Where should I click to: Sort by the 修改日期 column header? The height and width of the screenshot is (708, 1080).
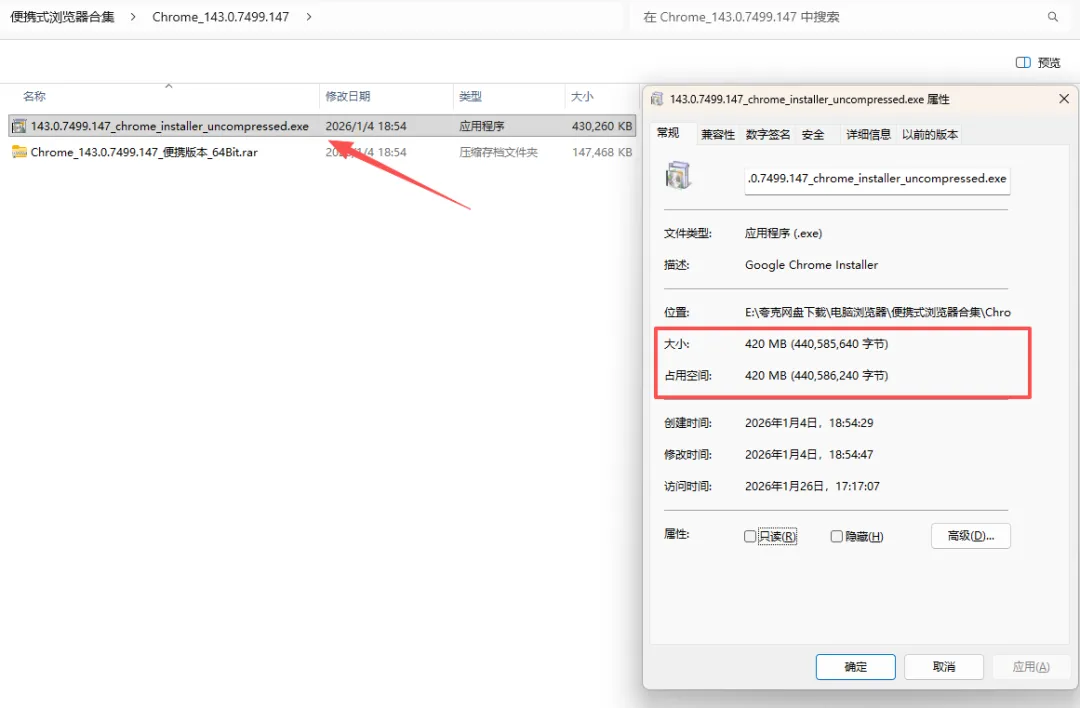[x=386, y=96]
